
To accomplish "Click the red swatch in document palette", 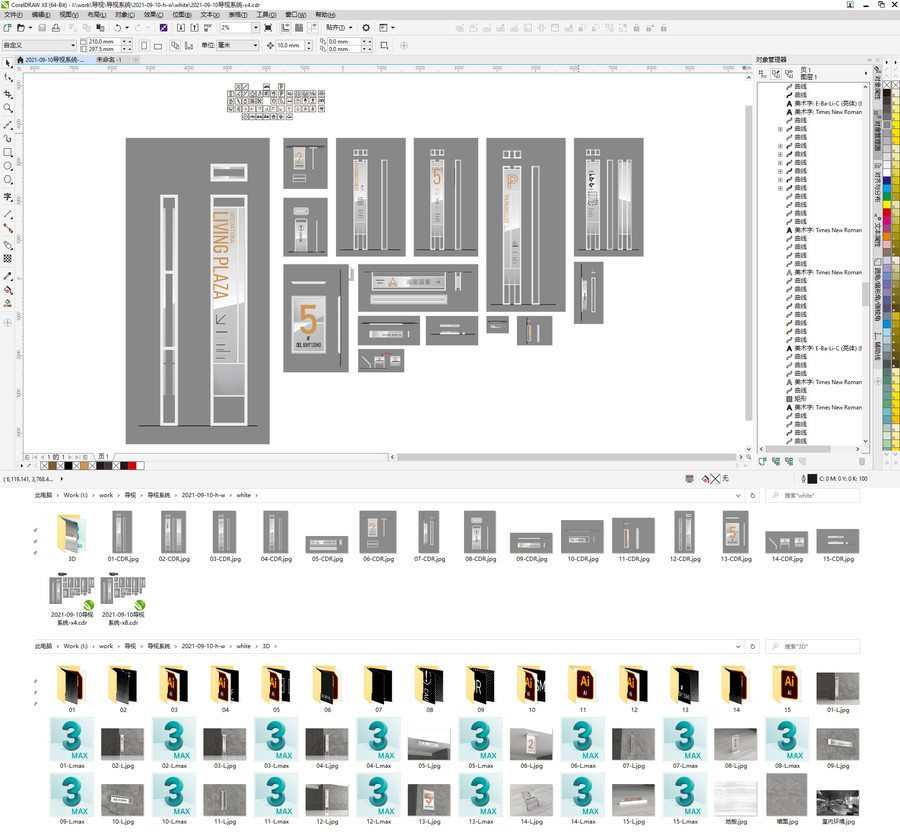I will click(x=132, y=465).
